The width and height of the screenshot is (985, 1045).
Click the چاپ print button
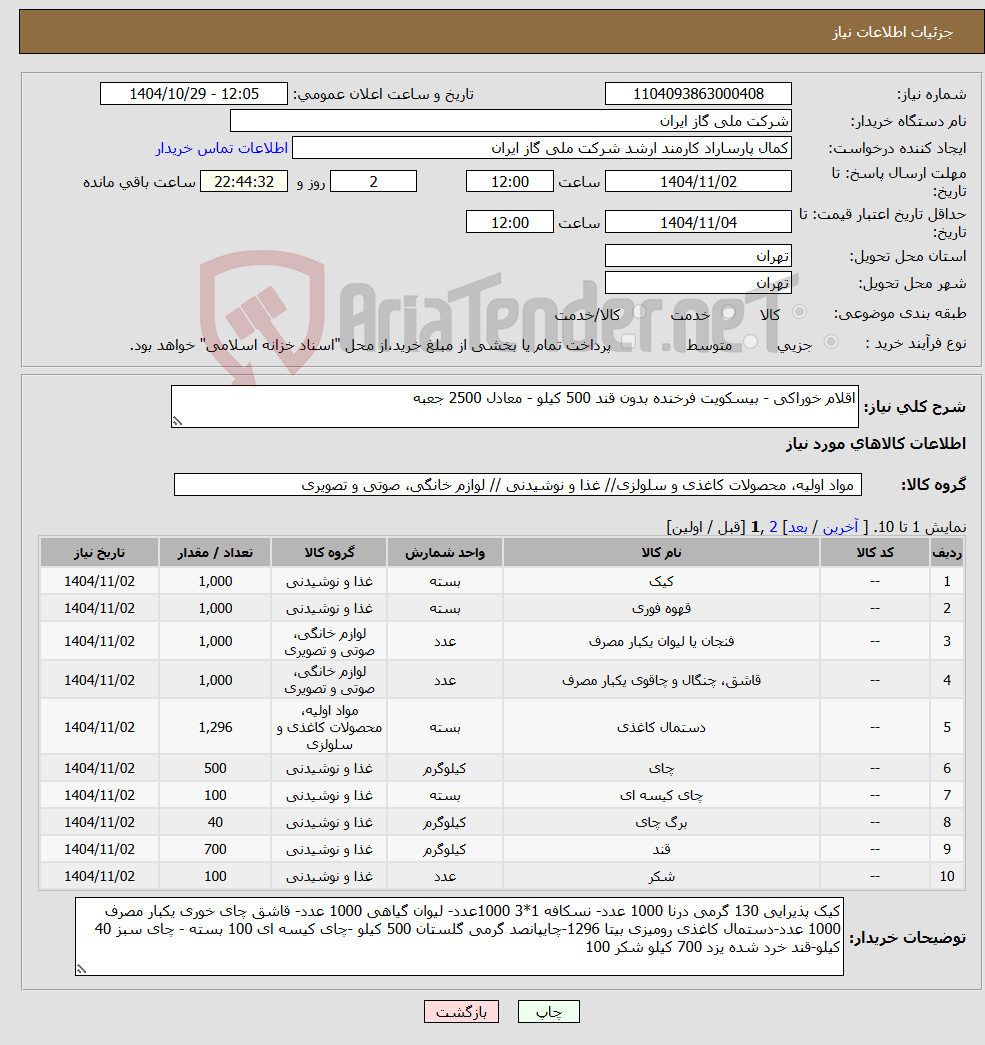click(548, 1012)
